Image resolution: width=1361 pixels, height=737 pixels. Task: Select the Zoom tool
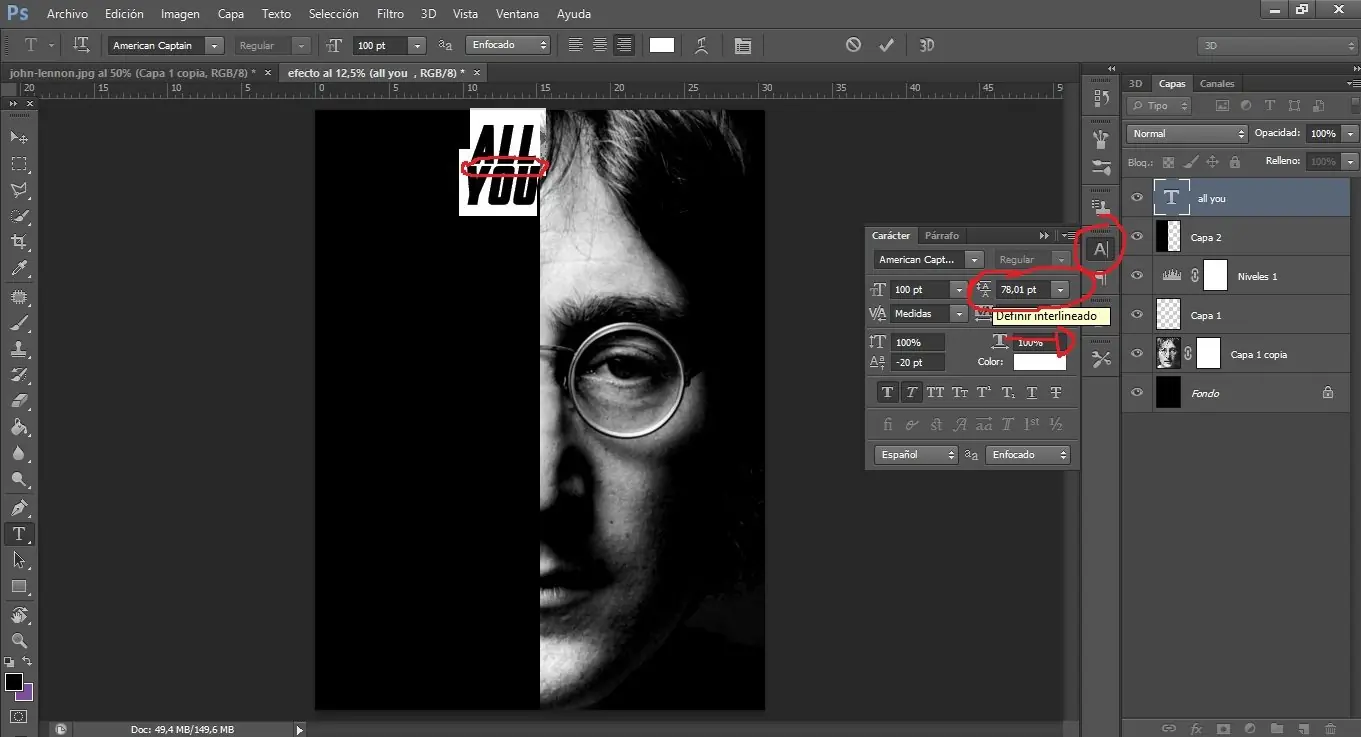20,640
